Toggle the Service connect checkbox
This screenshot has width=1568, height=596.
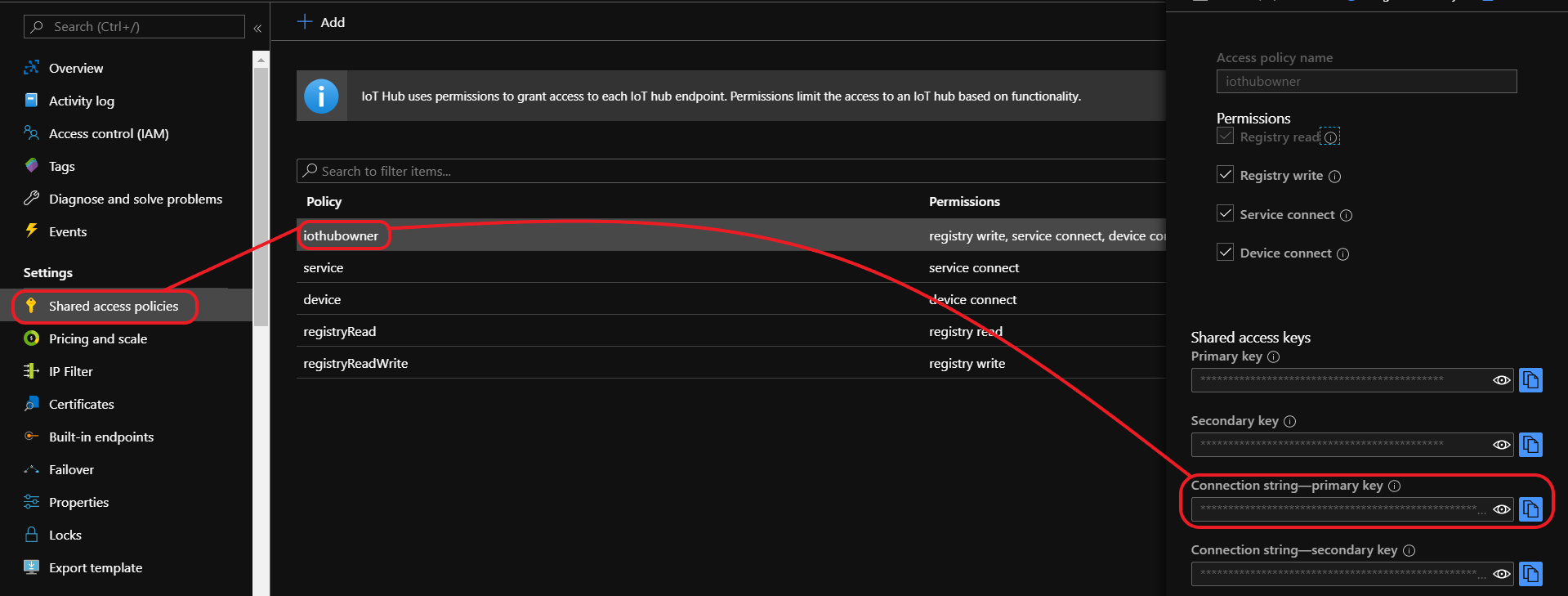[x=1225, y=214]
